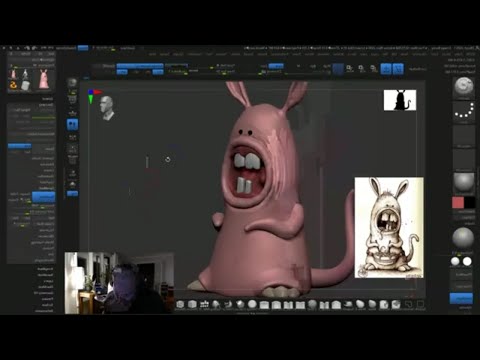This screenshot has height=360, width=480.
Task: Click the large gray sphere below the color swatches
Action: 463,238
